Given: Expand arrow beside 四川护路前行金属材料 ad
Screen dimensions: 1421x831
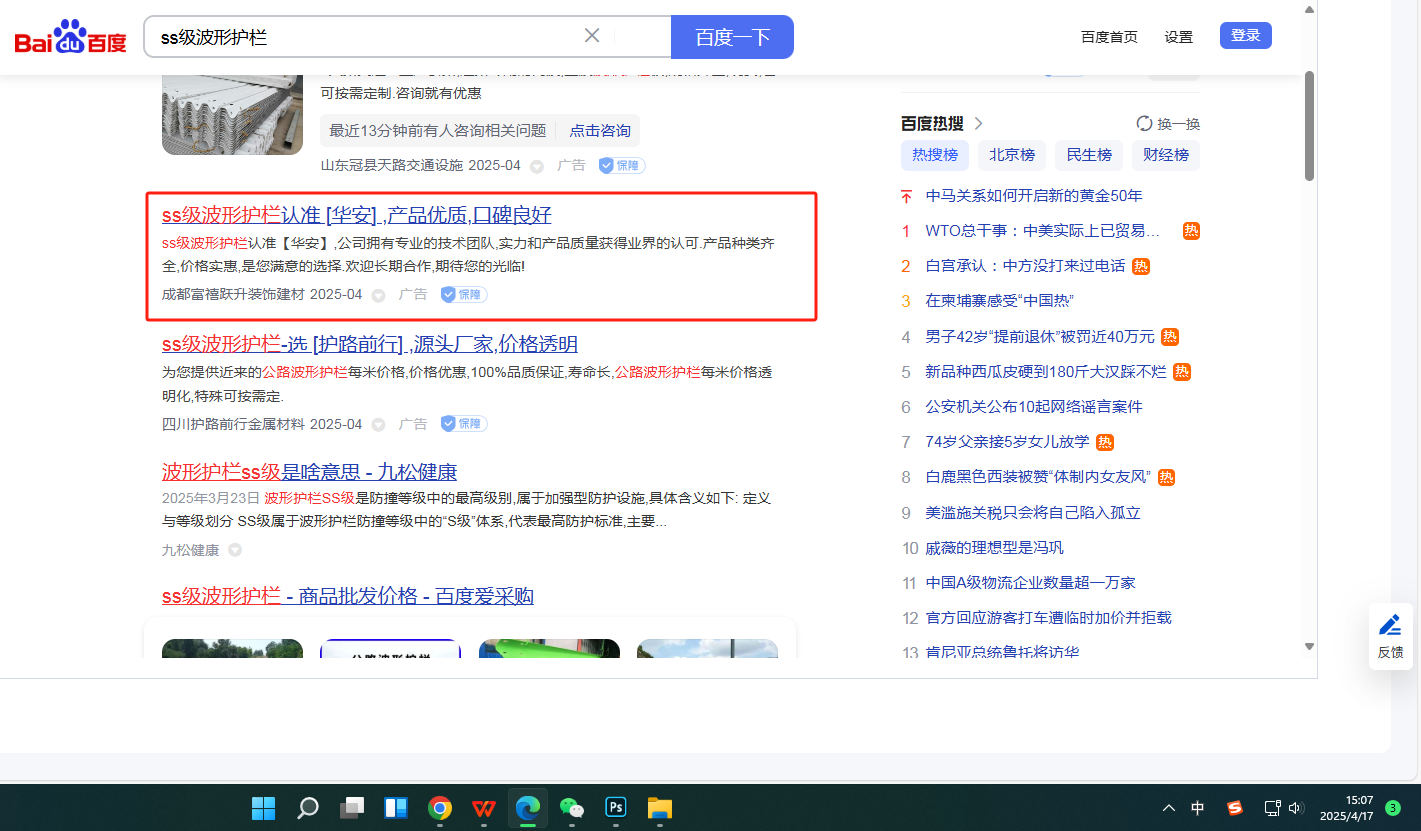Looking at the screenshot, I should tap(378, 424).
